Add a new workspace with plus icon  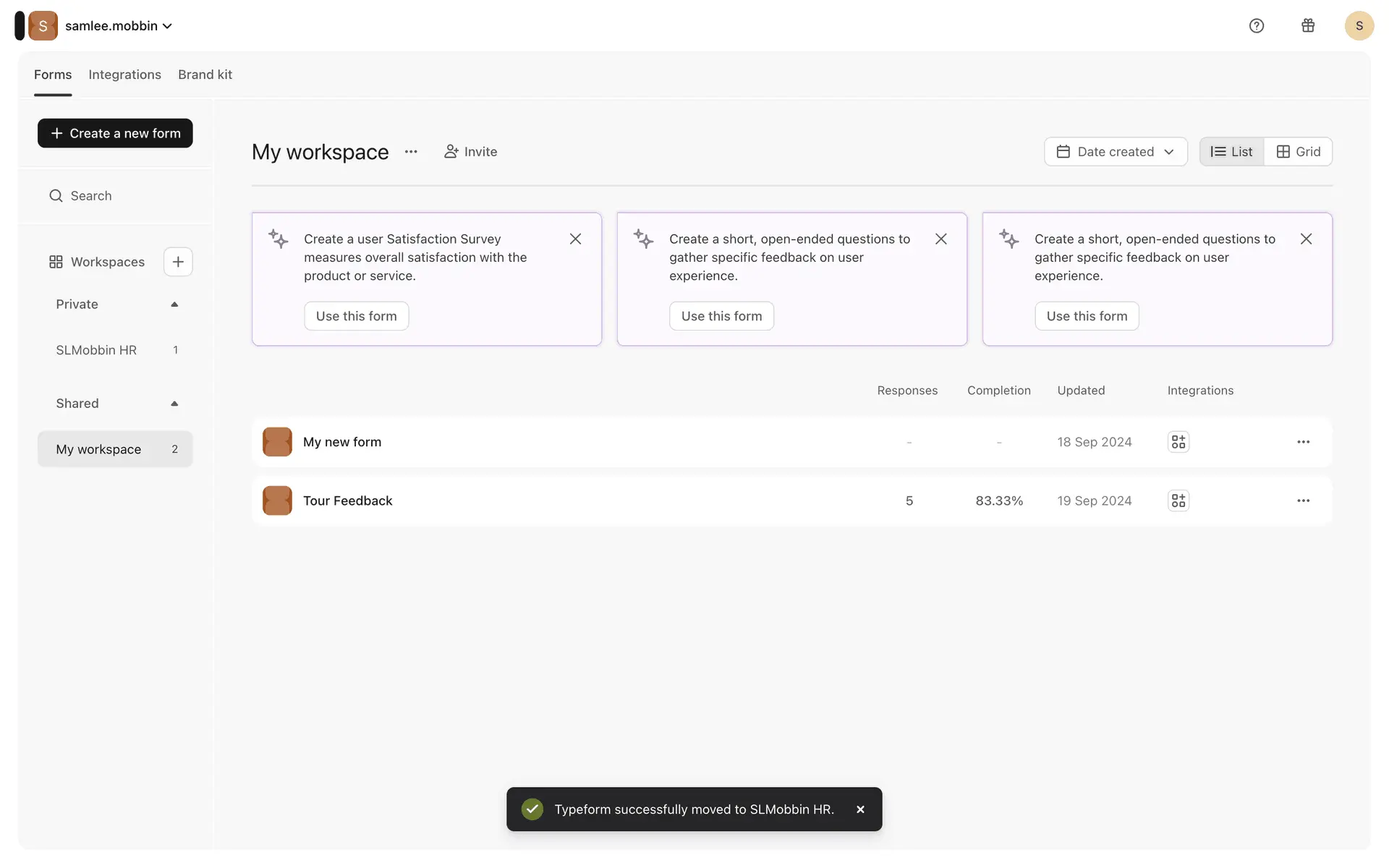[x=178, y=262]
